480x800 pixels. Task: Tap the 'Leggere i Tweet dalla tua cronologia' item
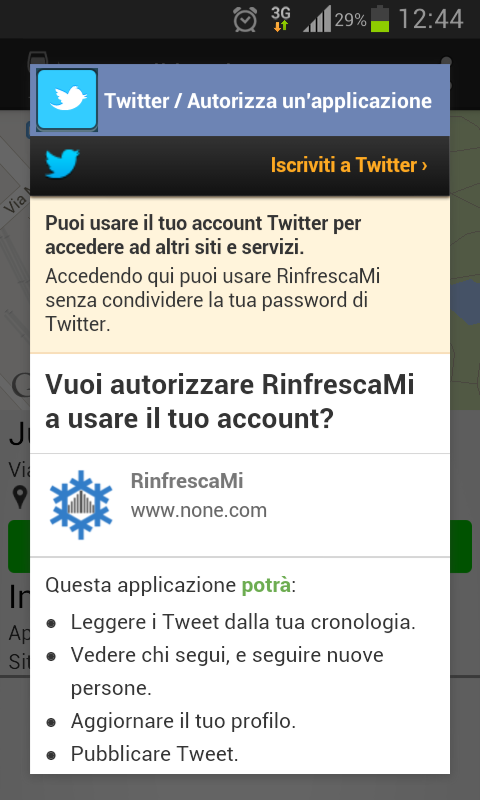243,622
